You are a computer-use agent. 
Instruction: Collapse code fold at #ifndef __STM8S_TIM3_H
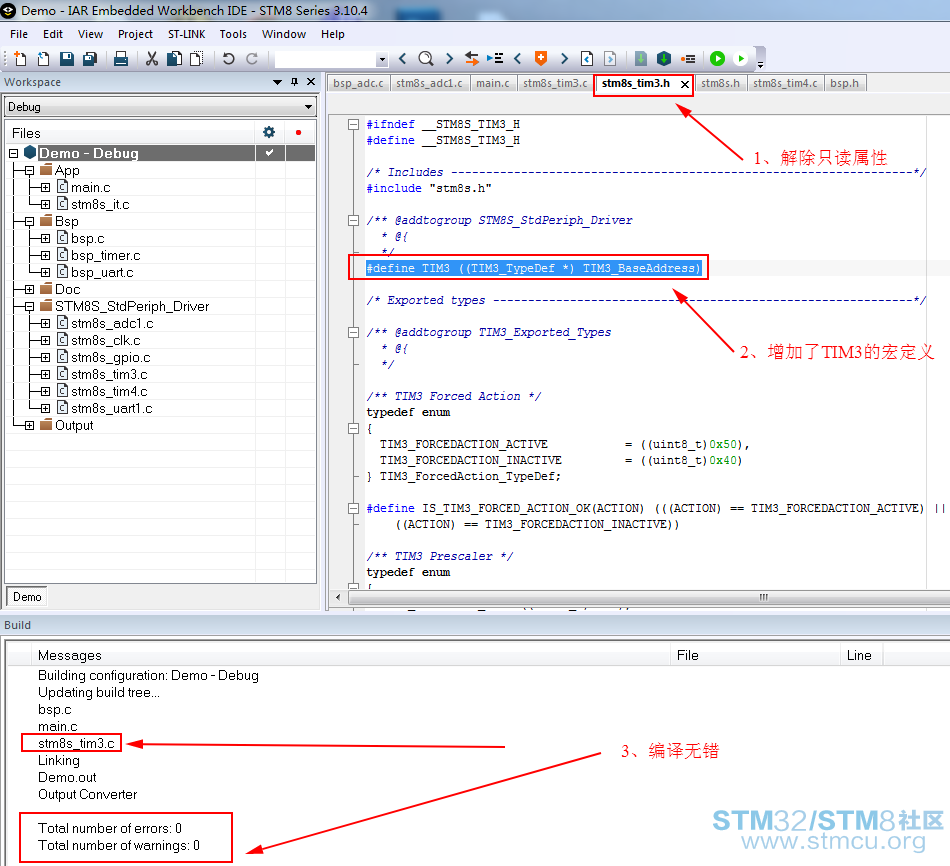coord(353,124)
